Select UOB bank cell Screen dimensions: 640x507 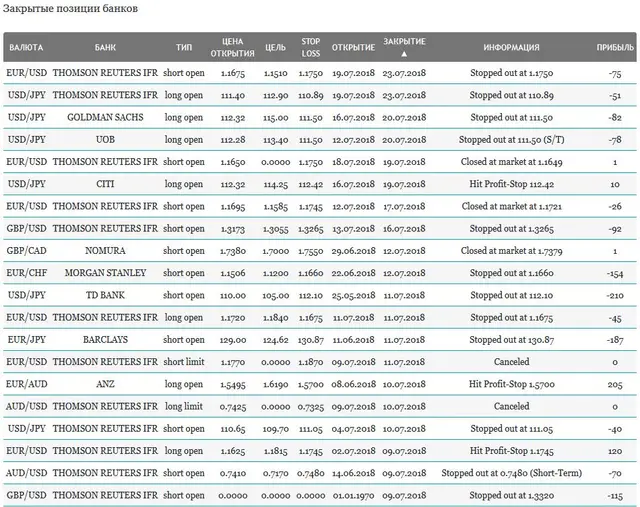[x=105, y=140]
